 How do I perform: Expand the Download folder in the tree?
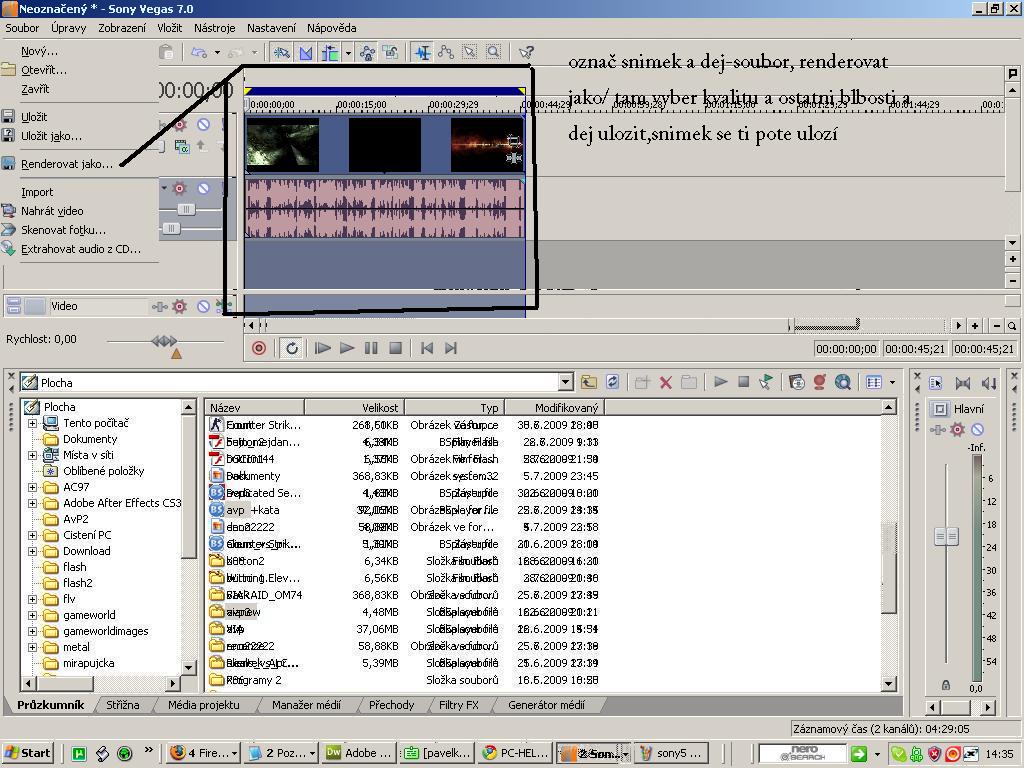(x=32, y=551)
